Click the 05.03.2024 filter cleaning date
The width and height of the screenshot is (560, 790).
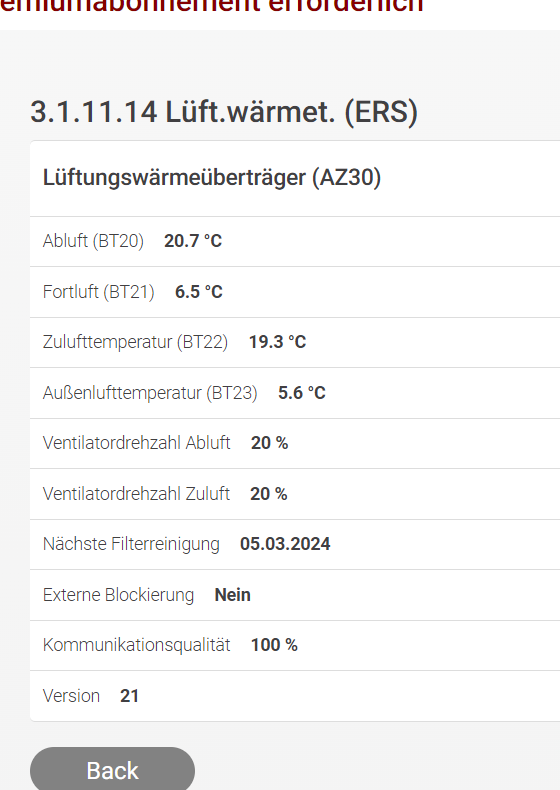pos(285,544)
